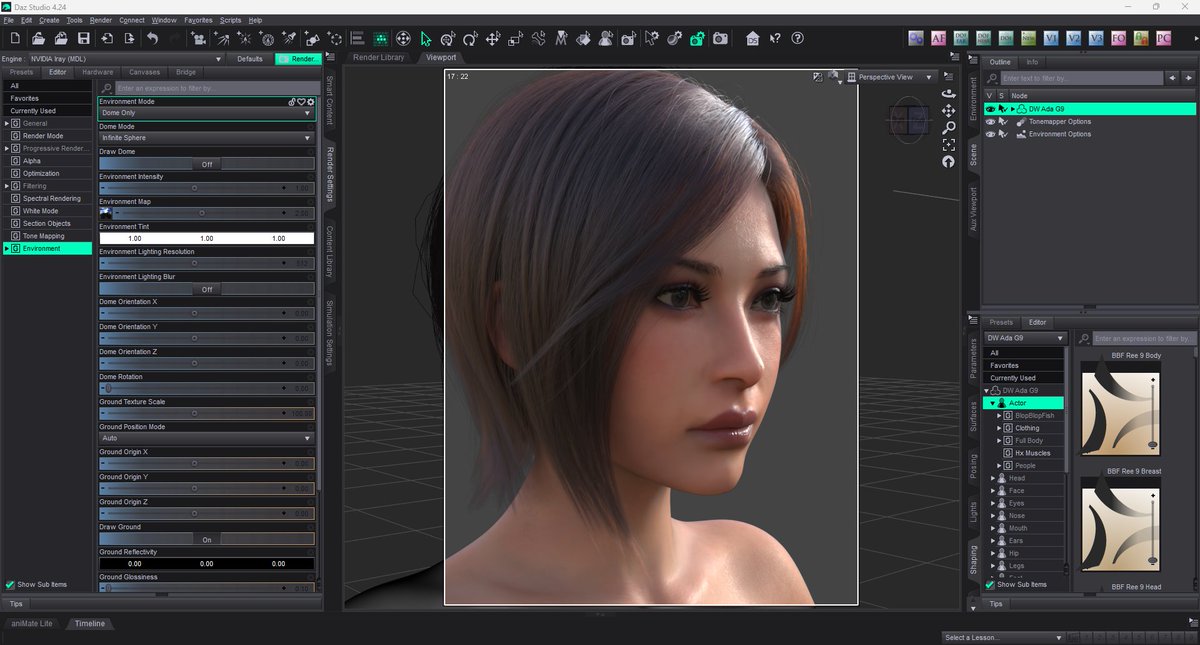The width and height of the screenshot is (1200, 645).
Task: Click the Undo arrow in the toolbar
Action: [153, 38]
